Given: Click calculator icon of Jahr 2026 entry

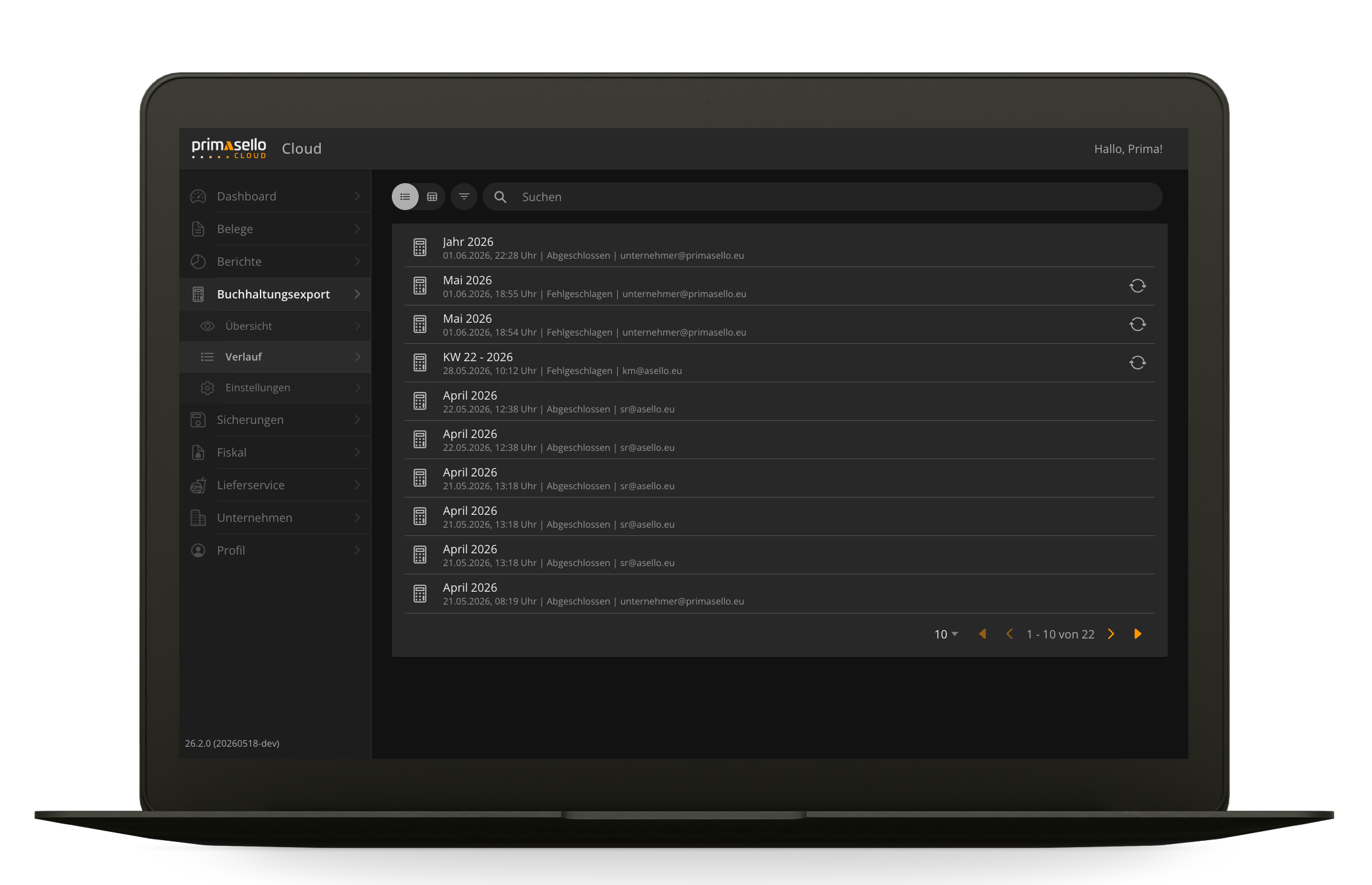Looking at the screenshot, I should point(420,247).
